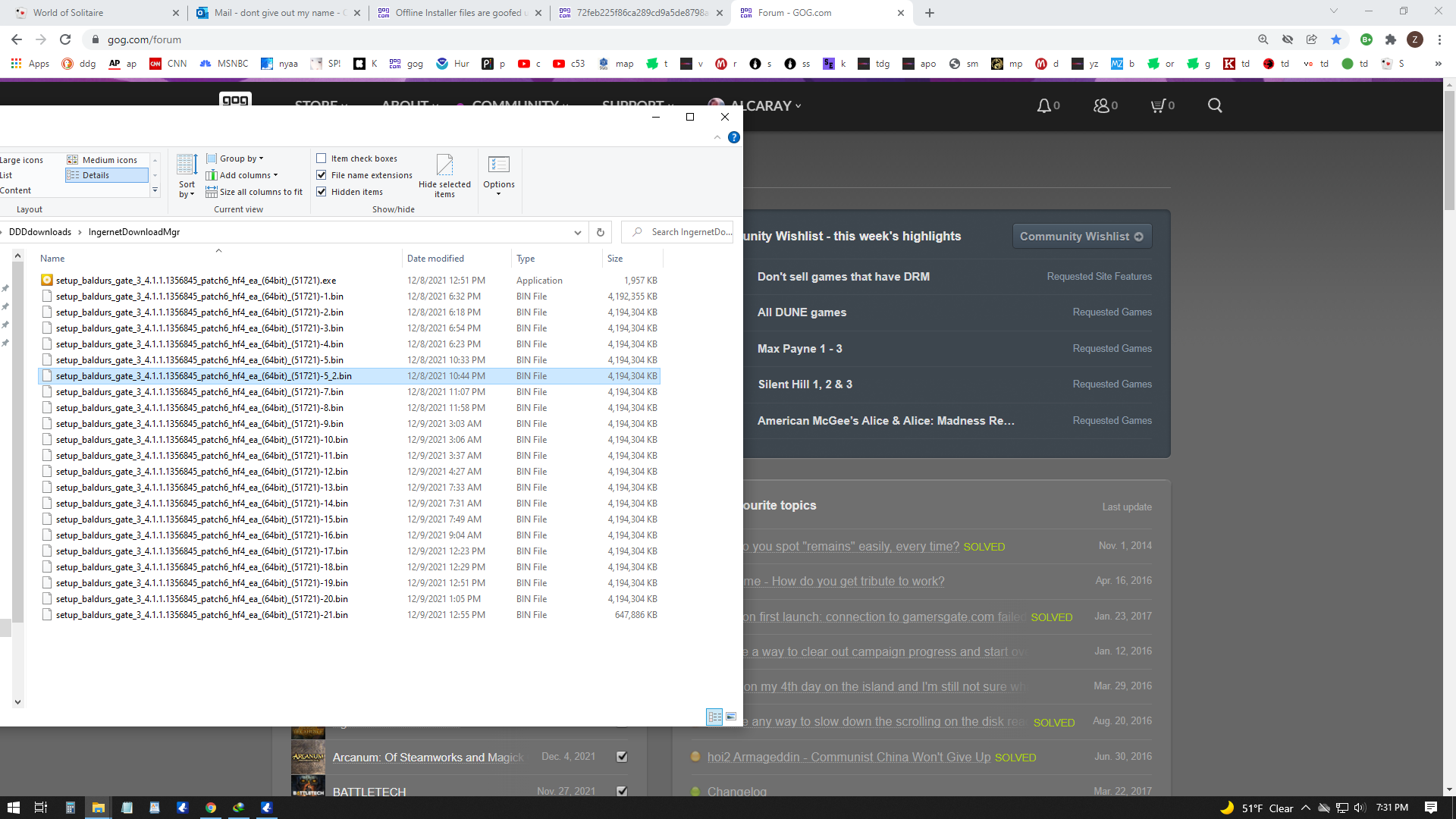Collapse the Explorer ribbon chevron

coord(717,137)
